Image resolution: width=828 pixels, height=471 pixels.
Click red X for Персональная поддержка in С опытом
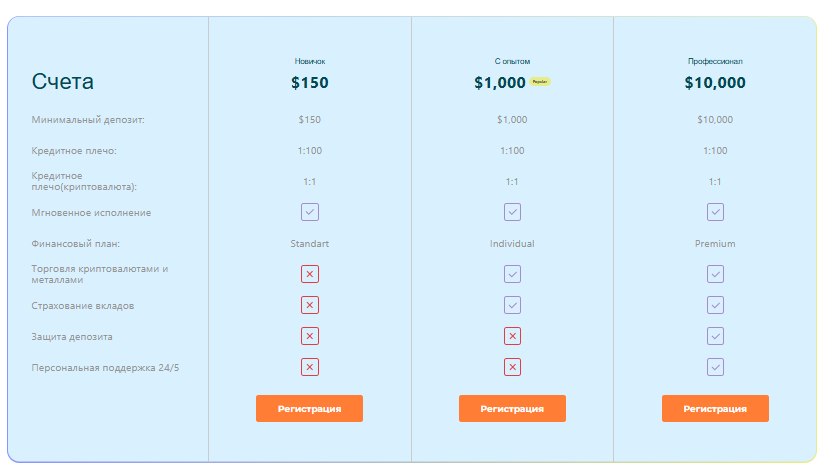[512, 367]
